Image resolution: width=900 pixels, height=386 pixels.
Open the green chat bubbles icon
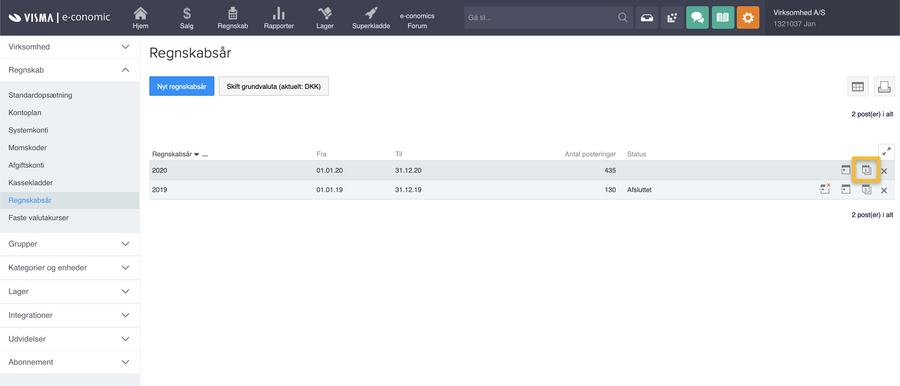(x=697, y=18)
